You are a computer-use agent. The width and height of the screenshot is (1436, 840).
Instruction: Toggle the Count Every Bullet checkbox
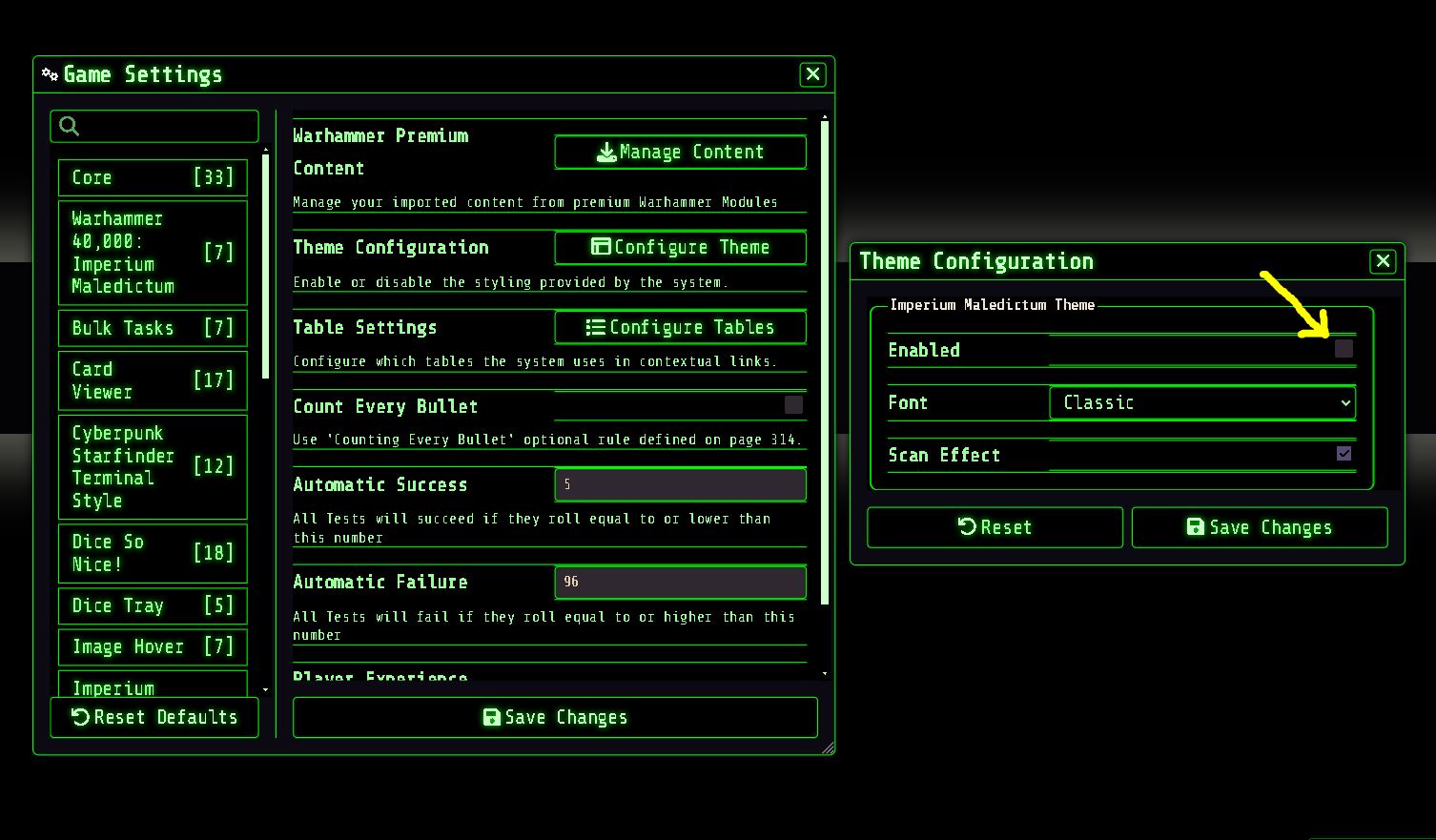(793, 405)
